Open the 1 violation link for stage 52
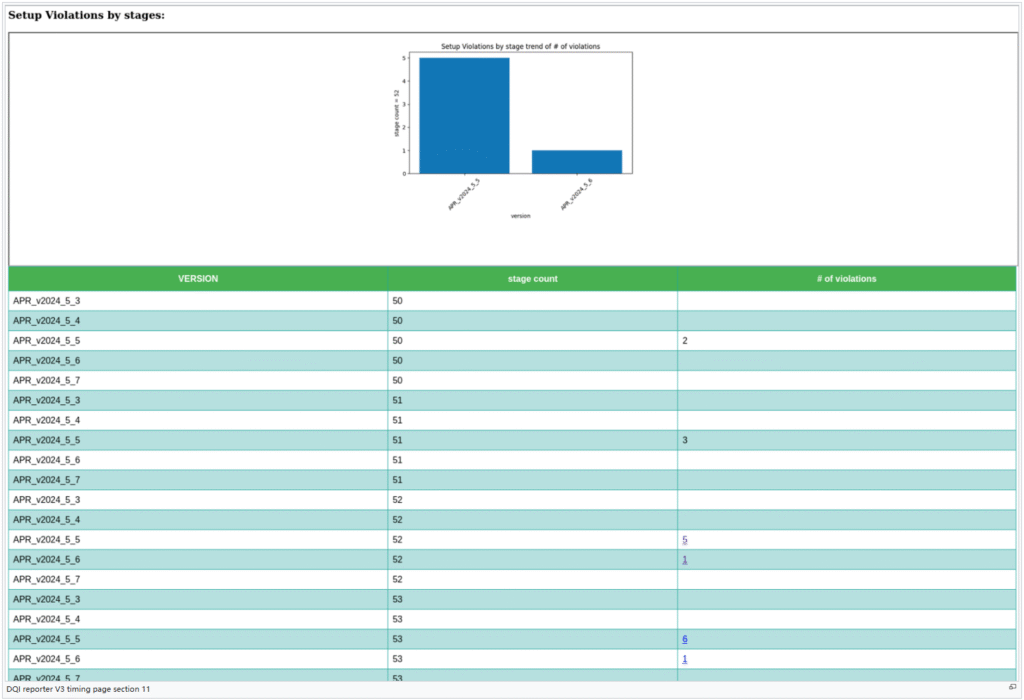 pos(685,560)
